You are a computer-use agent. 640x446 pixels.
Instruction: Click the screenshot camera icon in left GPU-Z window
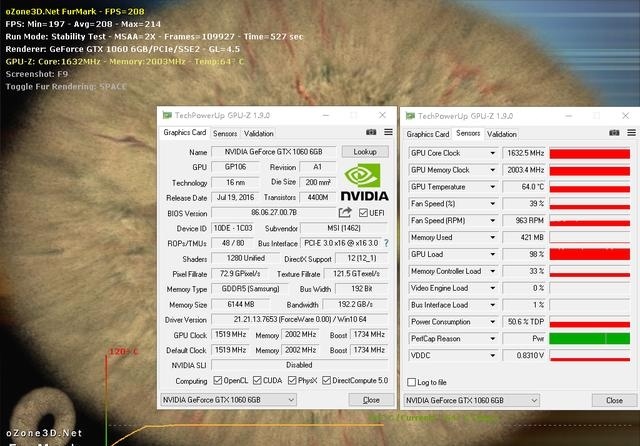click(x=371, y=132)
